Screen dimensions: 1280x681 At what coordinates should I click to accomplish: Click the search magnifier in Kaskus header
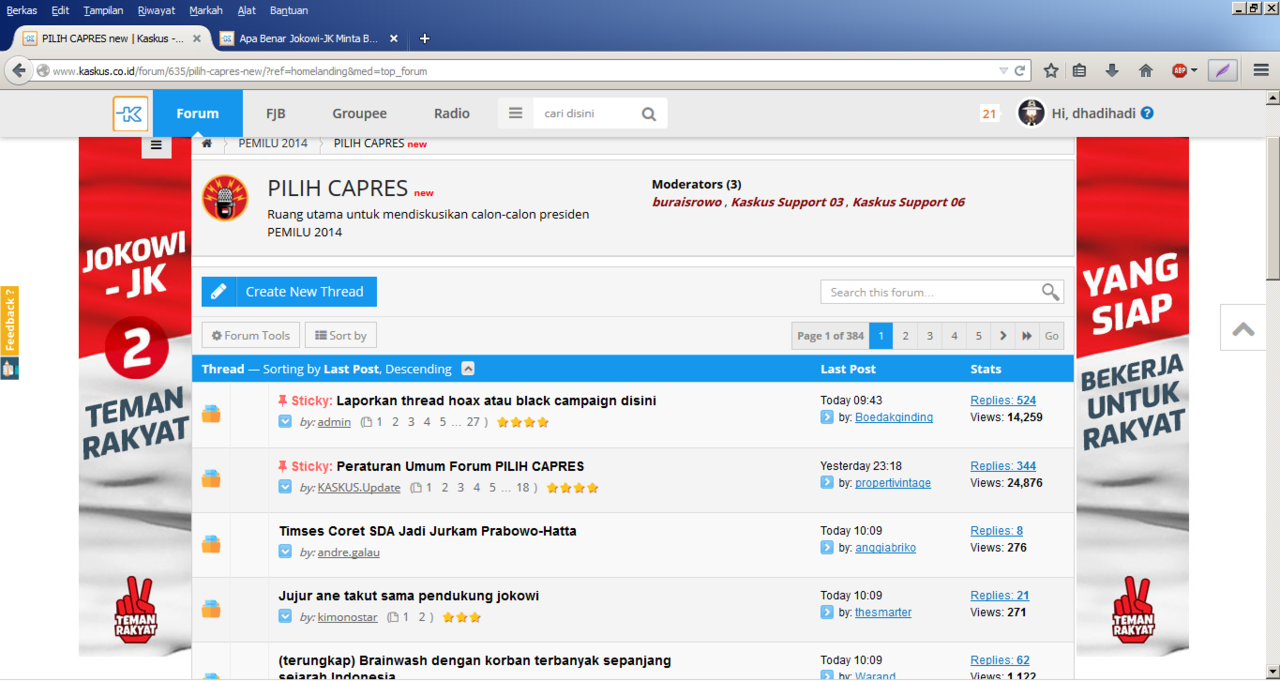click(x=649, y=114)
